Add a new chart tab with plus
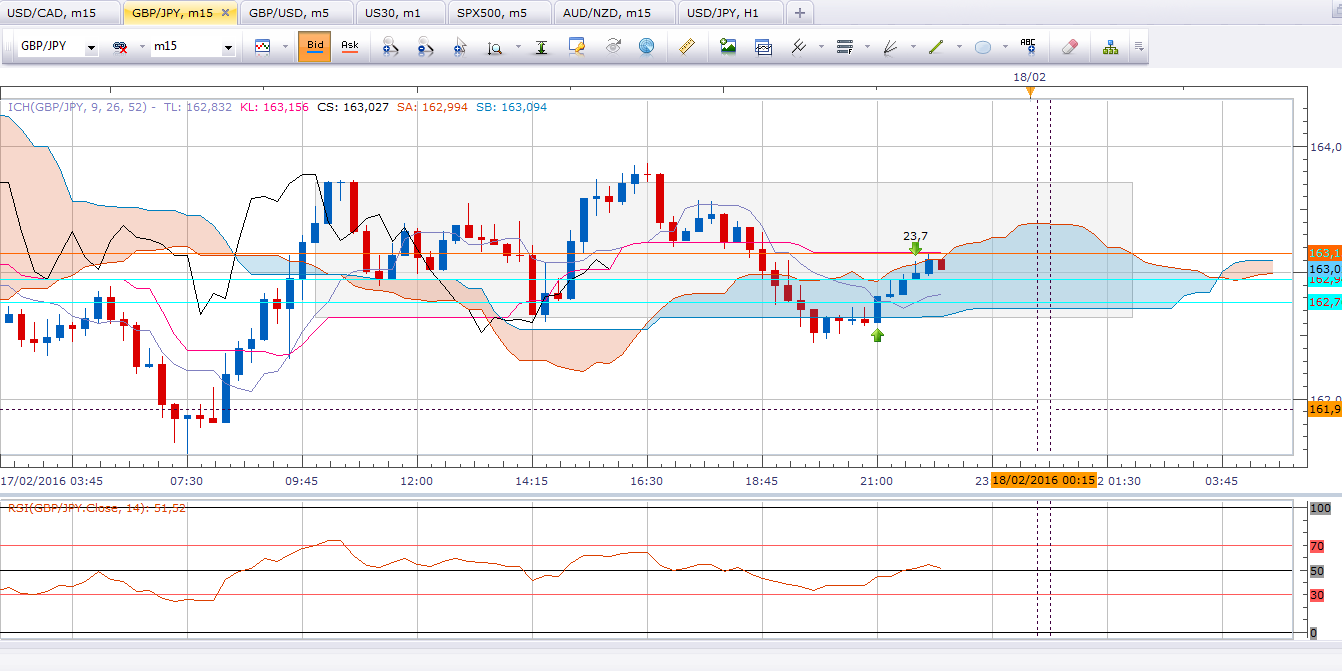Screen dimensions: 1342x671 (x=800, y=13)
